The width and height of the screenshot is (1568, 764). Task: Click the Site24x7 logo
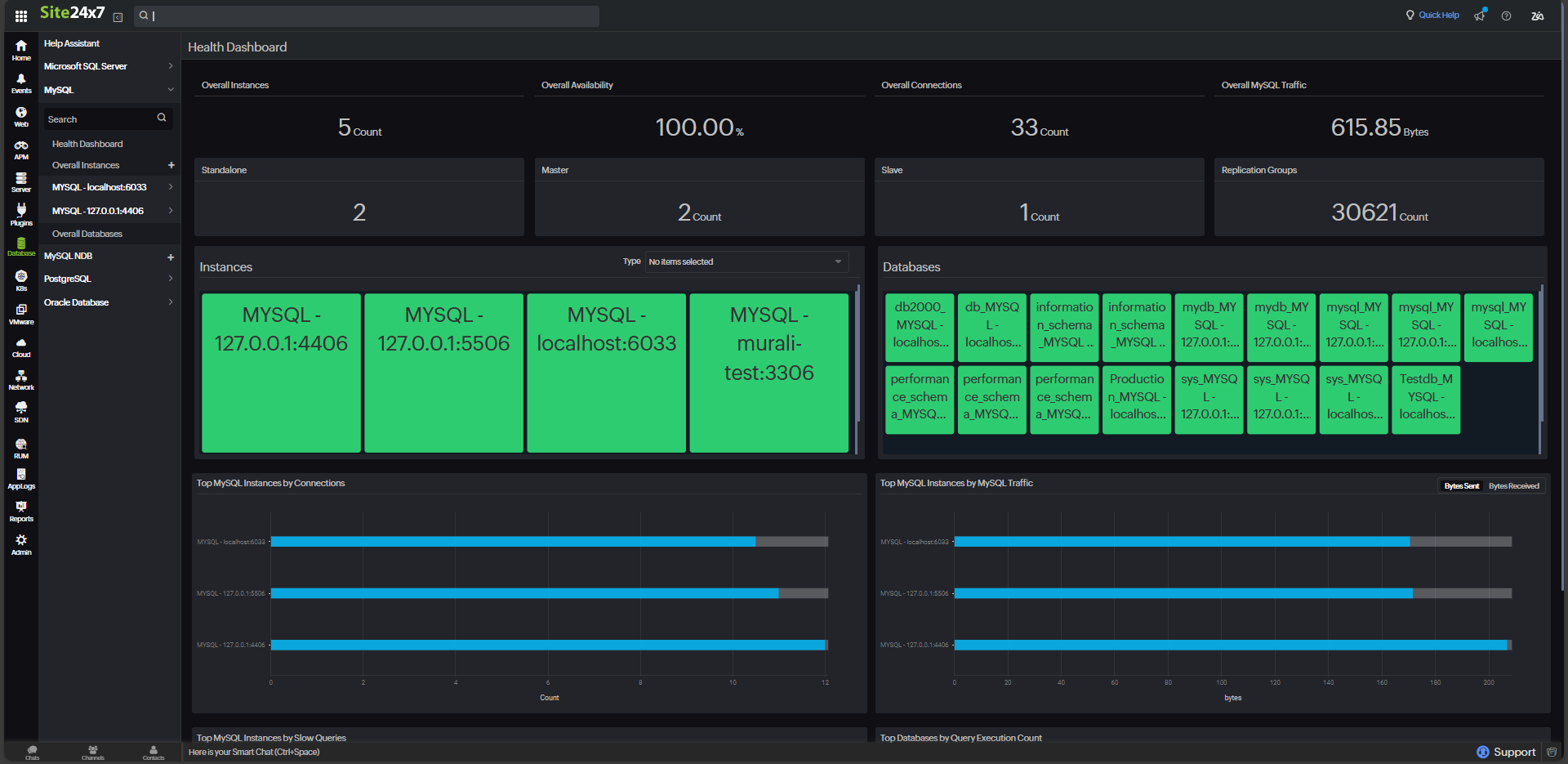[72, 13]
